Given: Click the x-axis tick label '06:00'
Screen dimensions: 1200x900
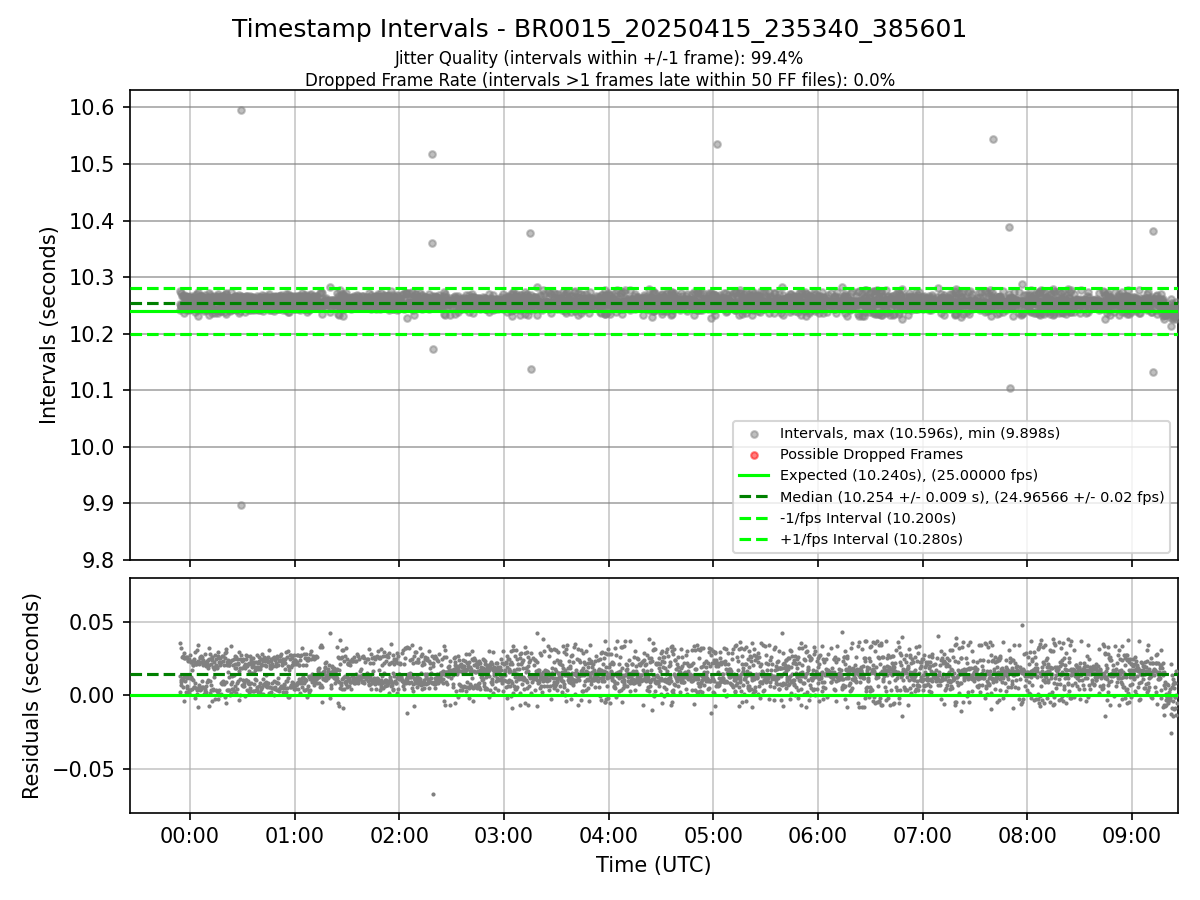Looking at the screenshot, I should (x=818, y=836).
